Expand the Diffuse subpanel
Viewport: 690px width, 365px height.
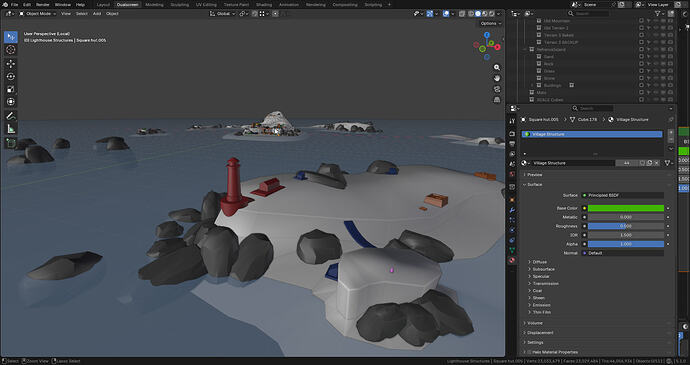tap(539, 262)
